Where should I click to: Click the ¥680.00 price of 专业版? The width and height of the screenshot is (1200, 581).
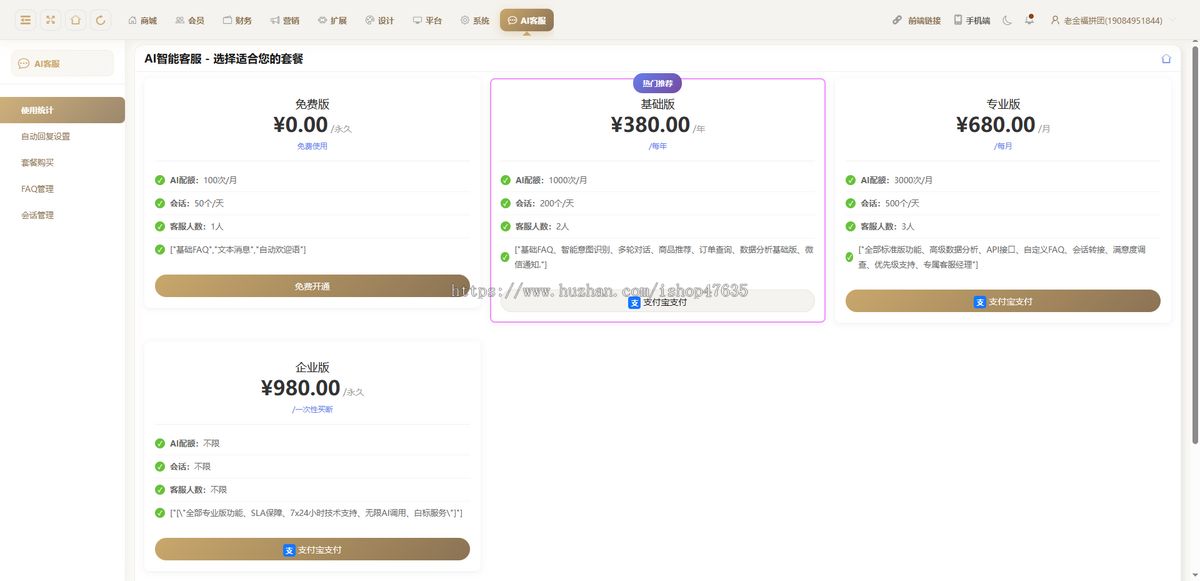coord(996,125)
